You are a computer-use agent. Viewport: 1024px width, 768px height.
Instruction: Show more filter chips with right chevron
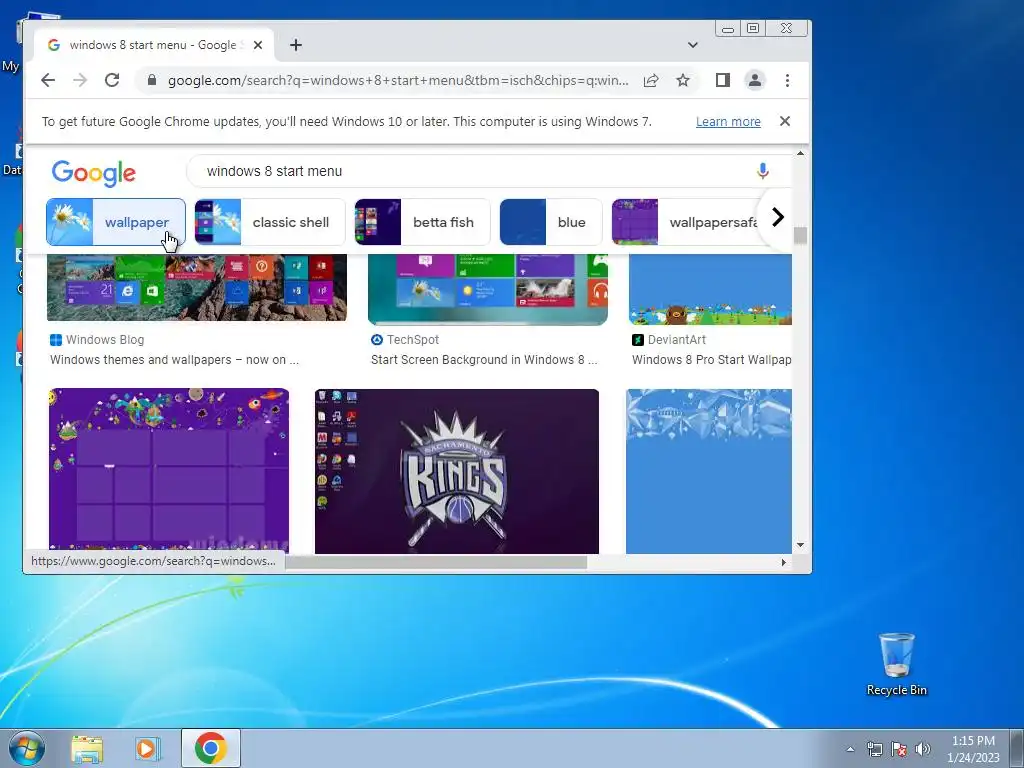pos(777,217)
